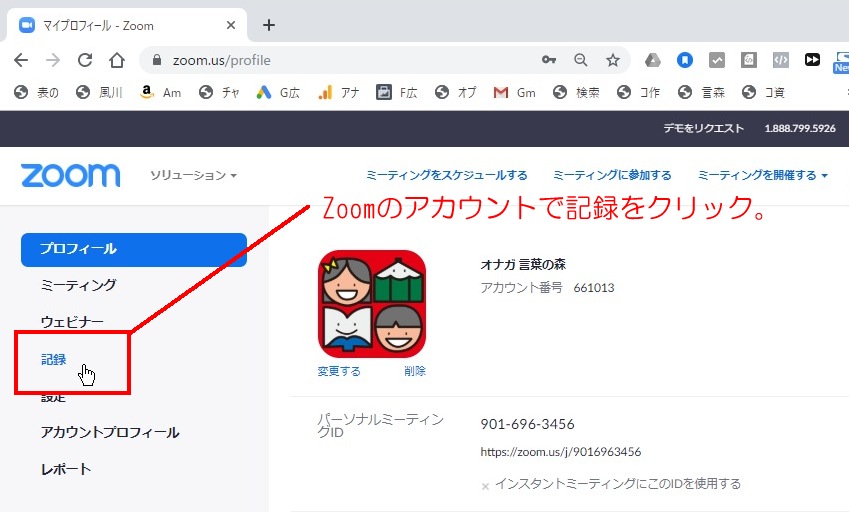Click デモをリクエスト in top bar
The height and width of the screenshot is (512, 849).
(x=703, y=128)
